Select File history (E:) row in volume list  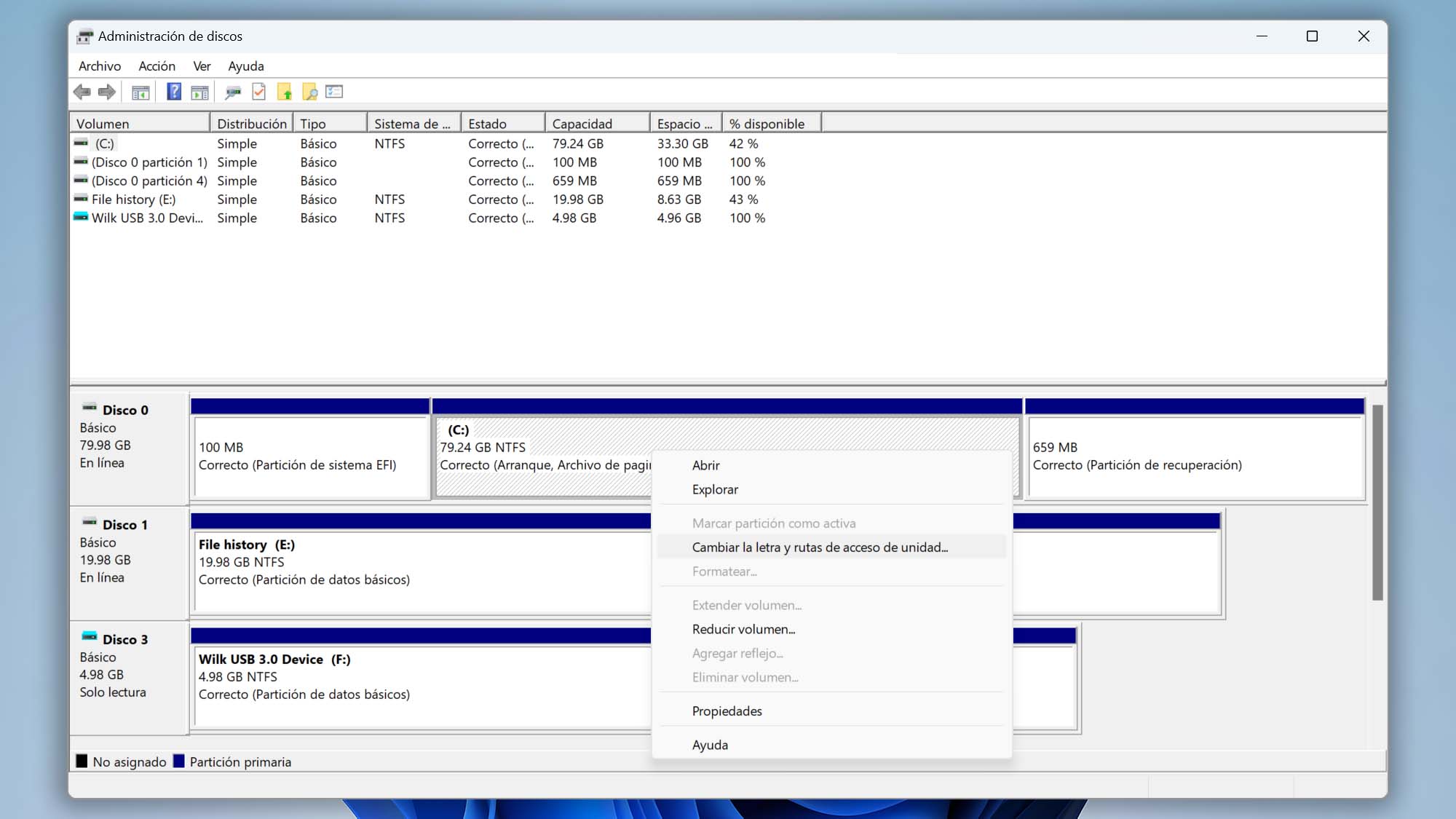click(x=134, y=199)
